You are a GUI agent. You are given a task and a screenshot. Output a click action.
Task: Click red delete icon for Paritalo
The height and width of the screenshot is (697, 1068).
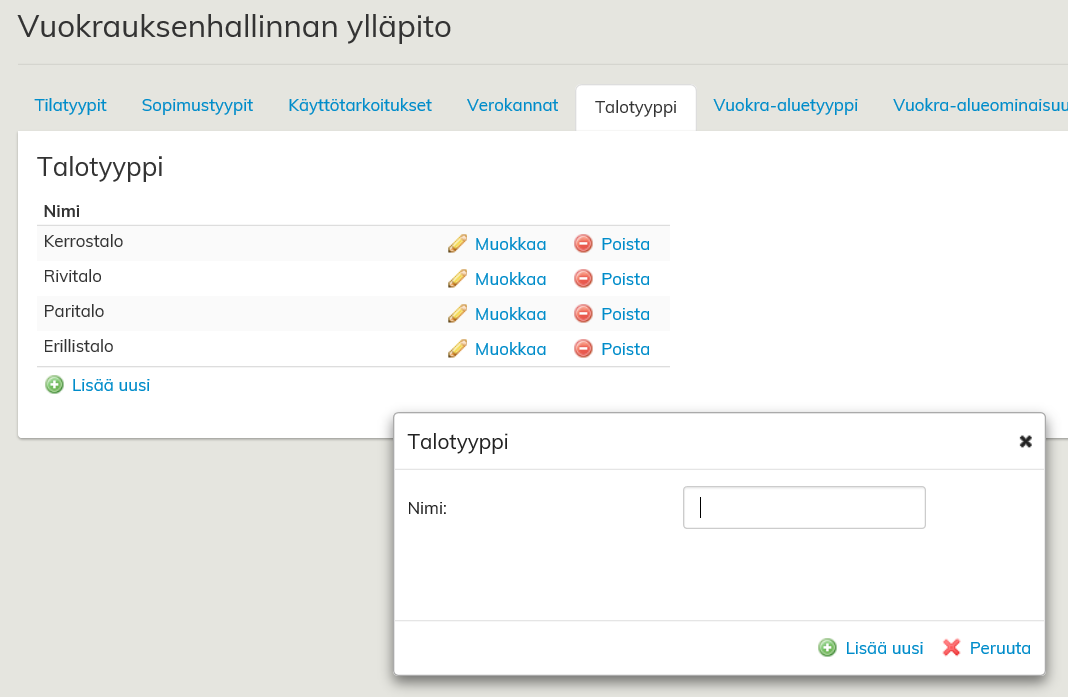click(x=583, y=313)
